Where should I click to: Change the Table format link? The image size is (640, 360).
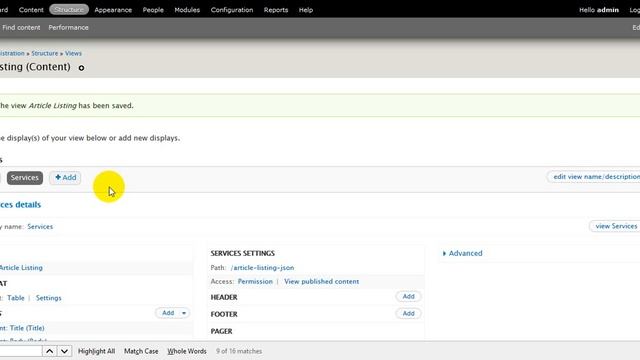tap(16, 298)
